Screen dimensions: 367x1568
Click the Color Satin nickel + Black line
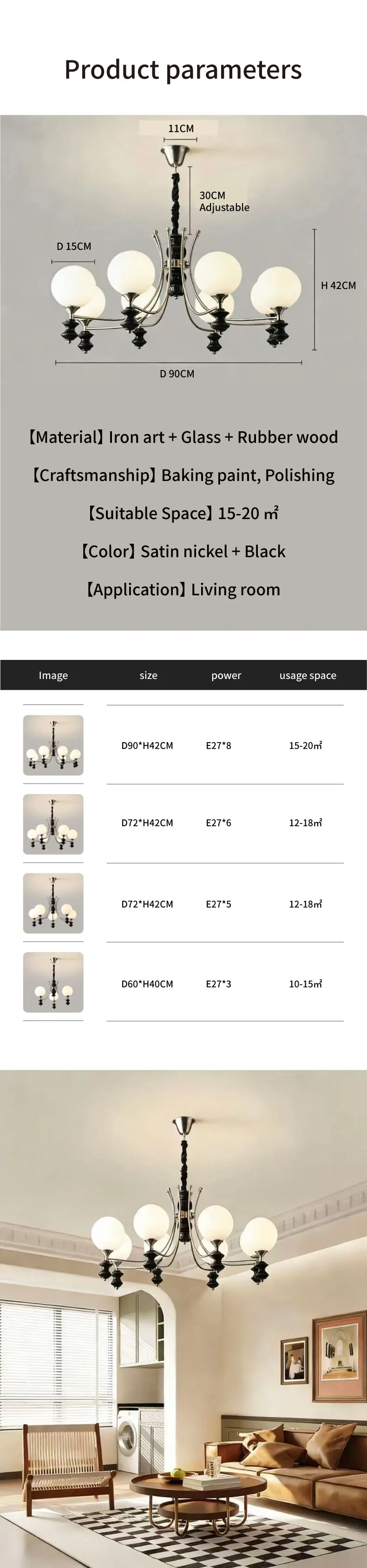click(x=183, y=552)
